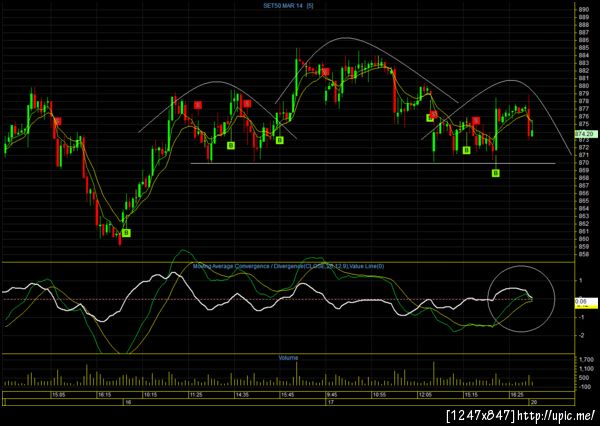Click the 500 volume axis label
The height and width of the screenshot is (426, 600).
pos(584,378)
